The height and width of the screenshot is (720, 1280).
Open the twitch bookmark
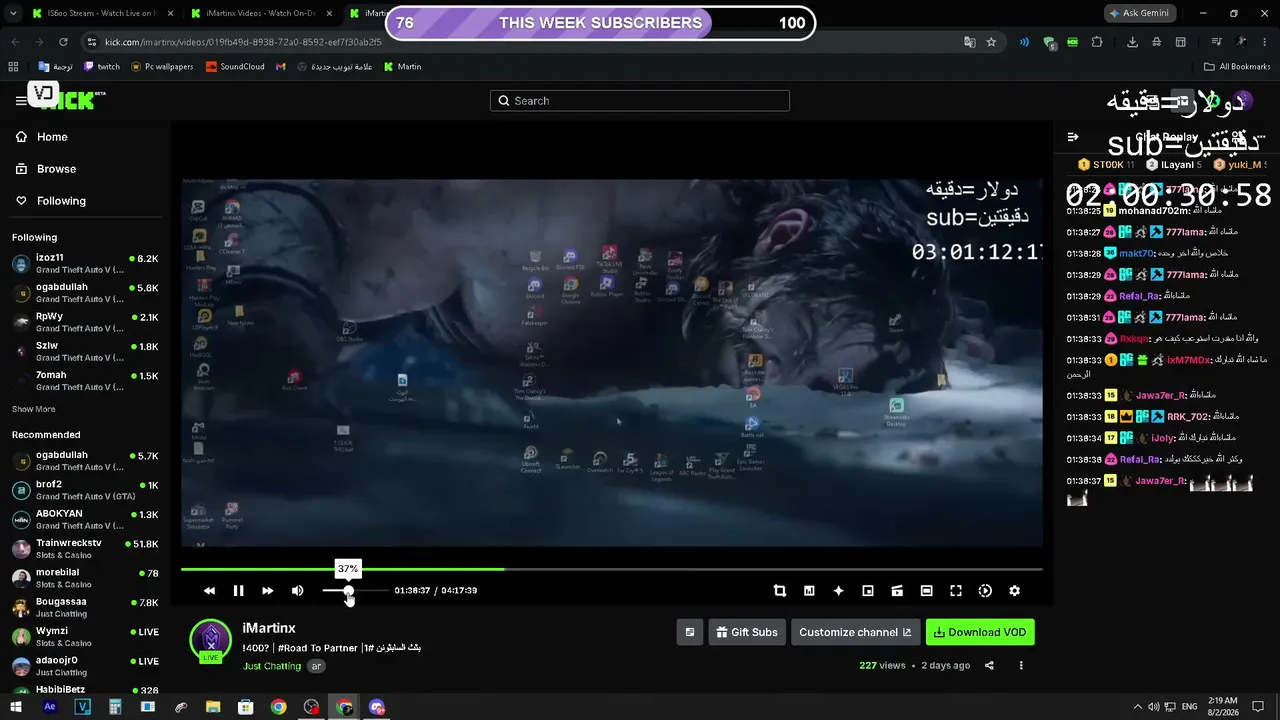click(101, 67)
